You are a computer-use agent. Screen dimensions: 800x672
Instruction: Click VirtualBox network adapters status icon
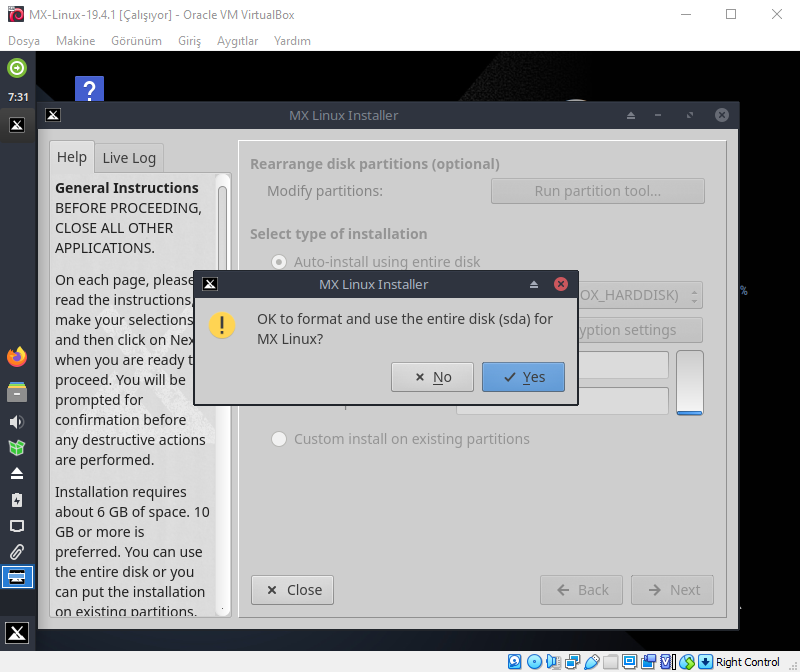point(572,662)
